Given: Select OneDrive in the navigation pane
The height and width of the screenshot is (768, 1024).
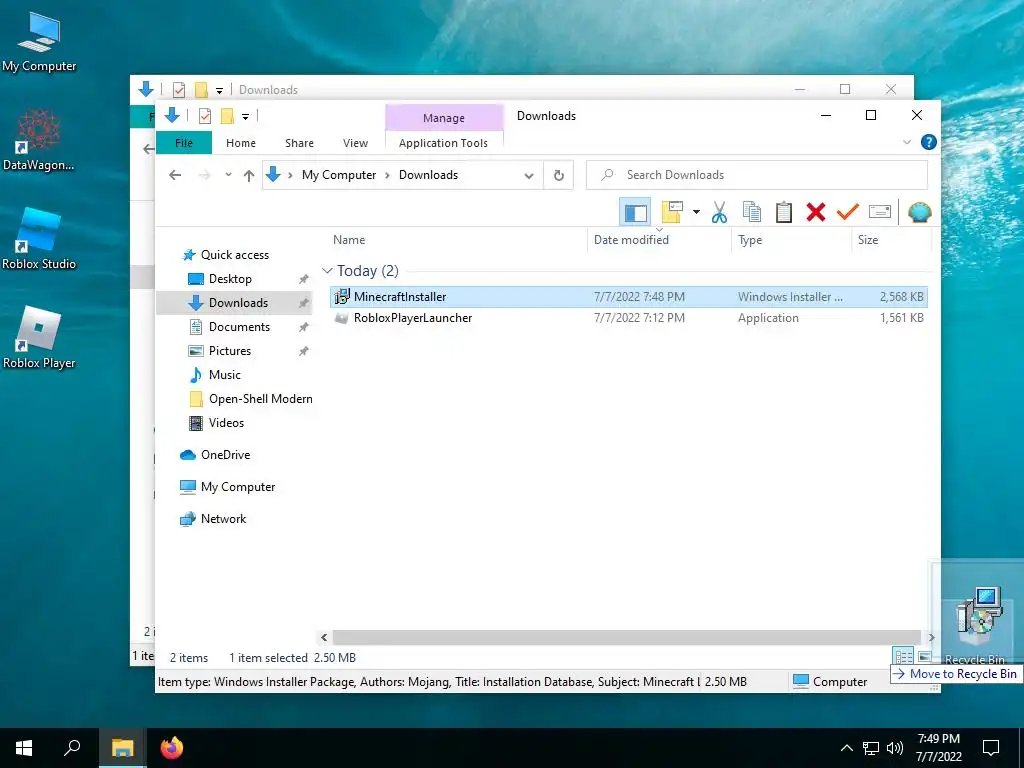Looking at the screenshot, I should (225, 455).
